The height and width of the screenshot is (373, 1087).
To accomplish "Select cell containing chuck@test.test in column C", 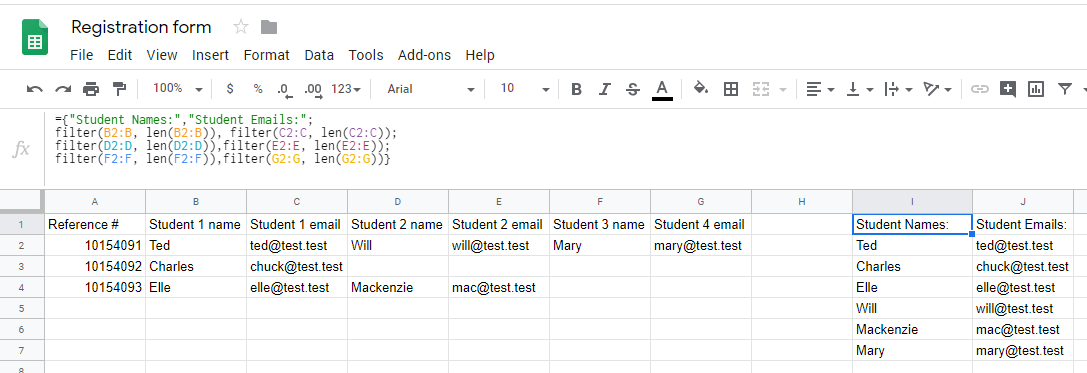I will (297, 266).
